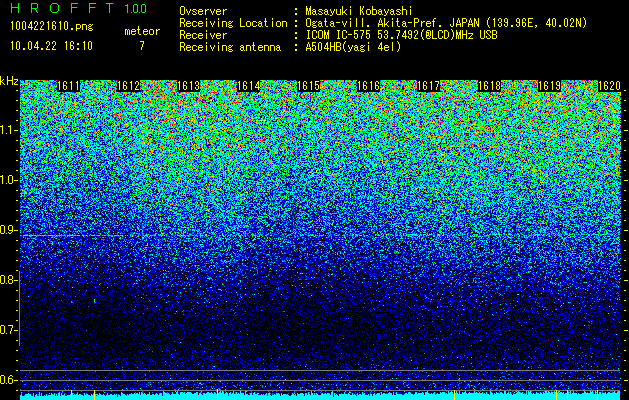Image resolution: width=629 pixels, height=400 pixels.
Task: Click the meteor count value 7
Action: [x=142, y=46]
